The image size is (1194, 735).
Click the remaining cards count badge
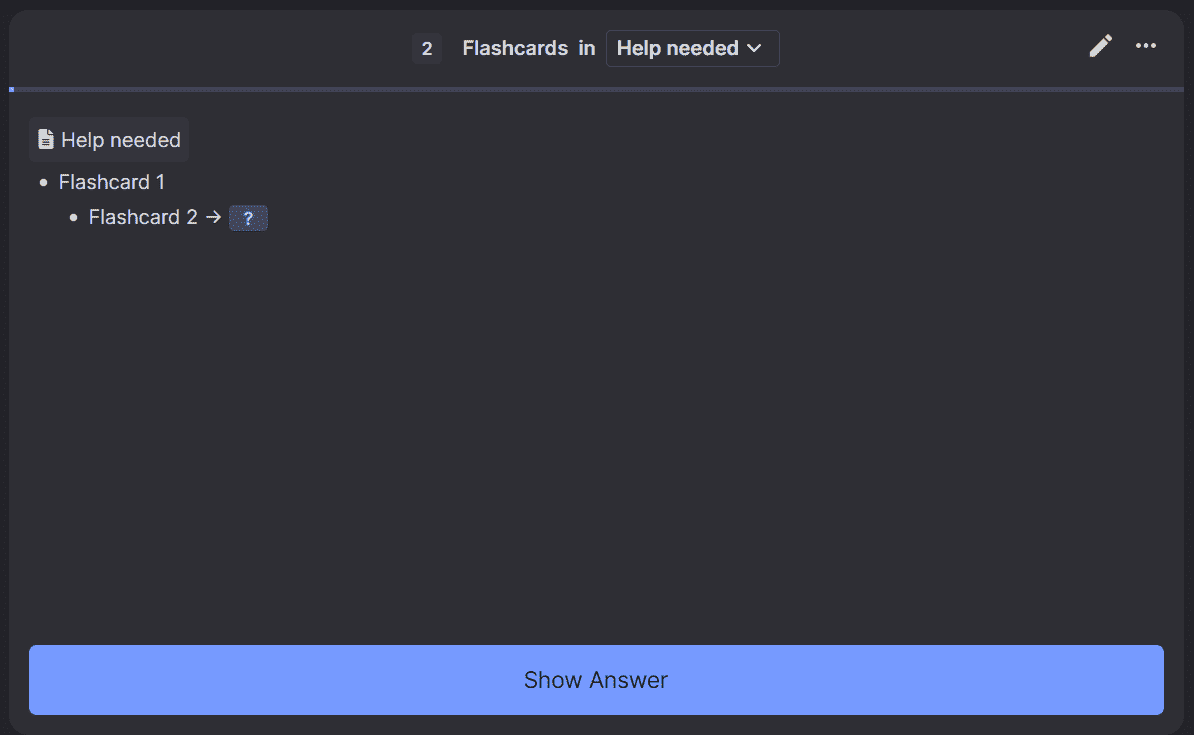(426, 48)
